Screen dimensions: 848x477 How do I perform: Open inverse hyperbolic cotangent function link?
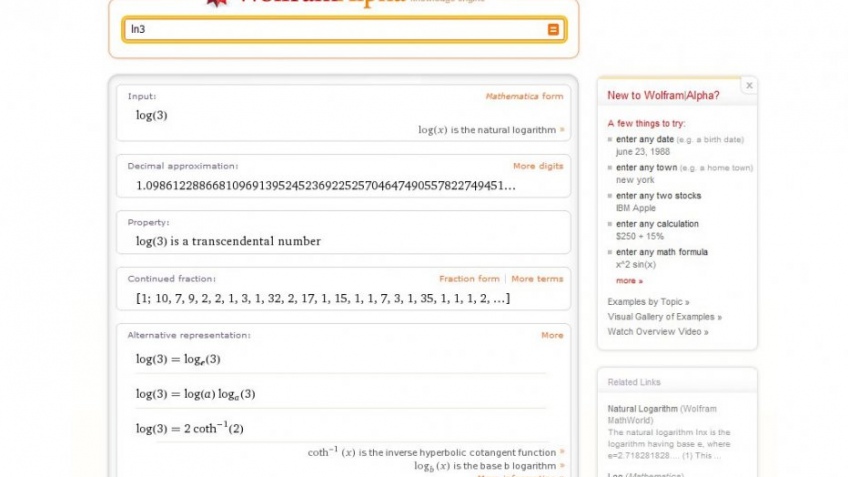coord(436,452)
